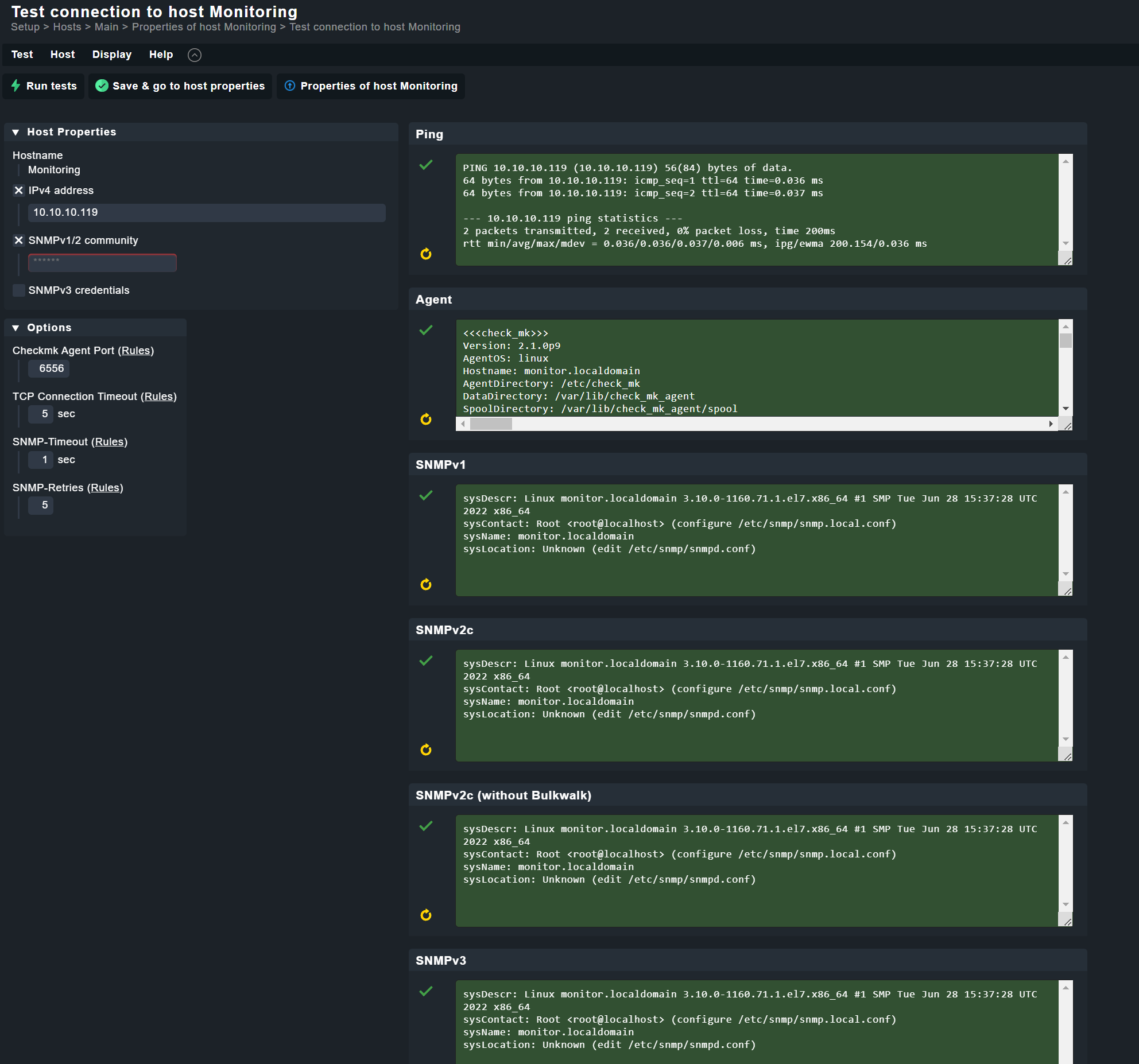The width and height of the screenshot is (1139, 1064).
Task: Open the Host menu
Action: click(63, 55)
